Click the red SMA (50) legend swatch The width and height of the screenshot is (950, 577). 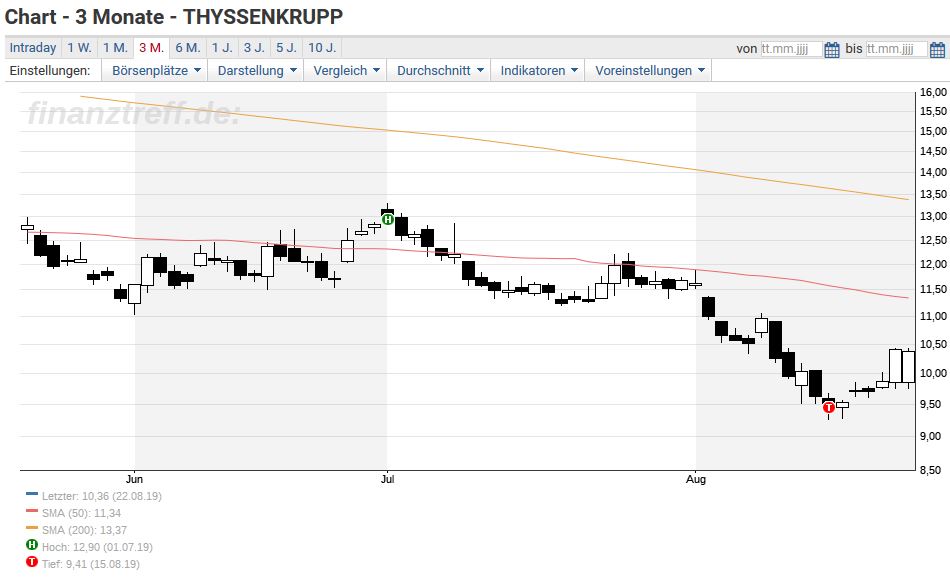pos(32,511)
